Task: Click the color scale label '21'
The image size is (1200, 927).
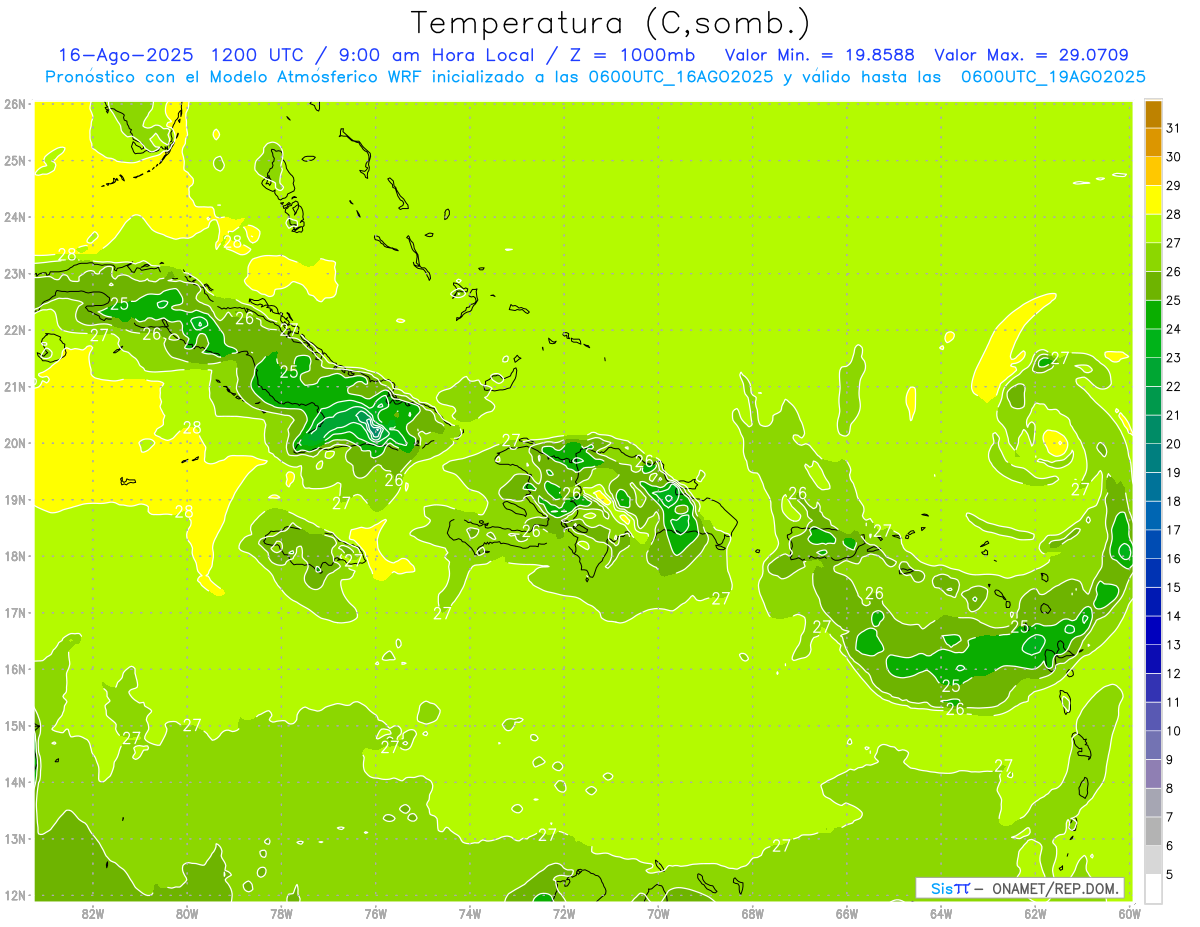Action: [x=1174, y=415]
